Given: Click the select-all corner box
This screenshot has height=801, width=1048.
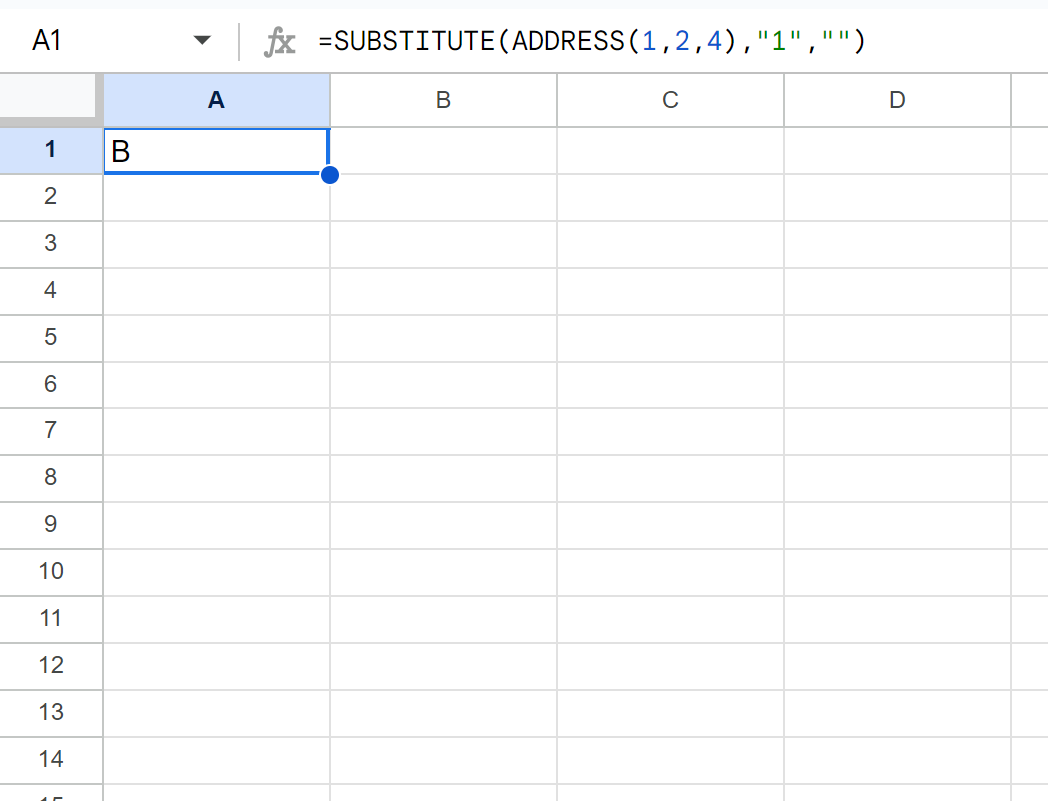Looking at the screenshot, I should pos(50,99).
